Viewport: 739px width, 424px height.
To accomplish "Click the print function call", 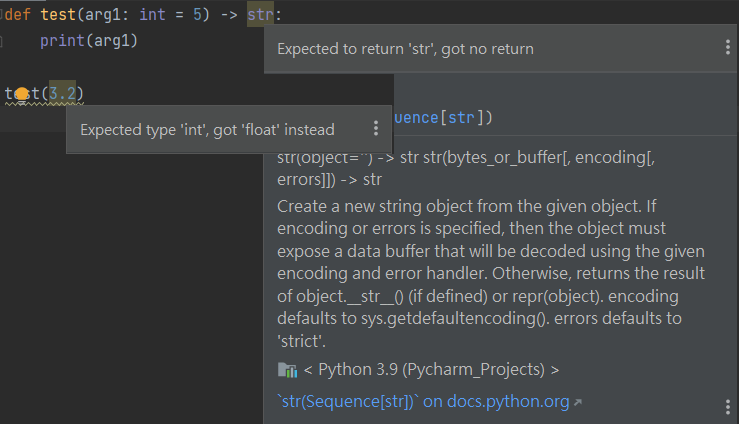I will (x=62, y=41).
